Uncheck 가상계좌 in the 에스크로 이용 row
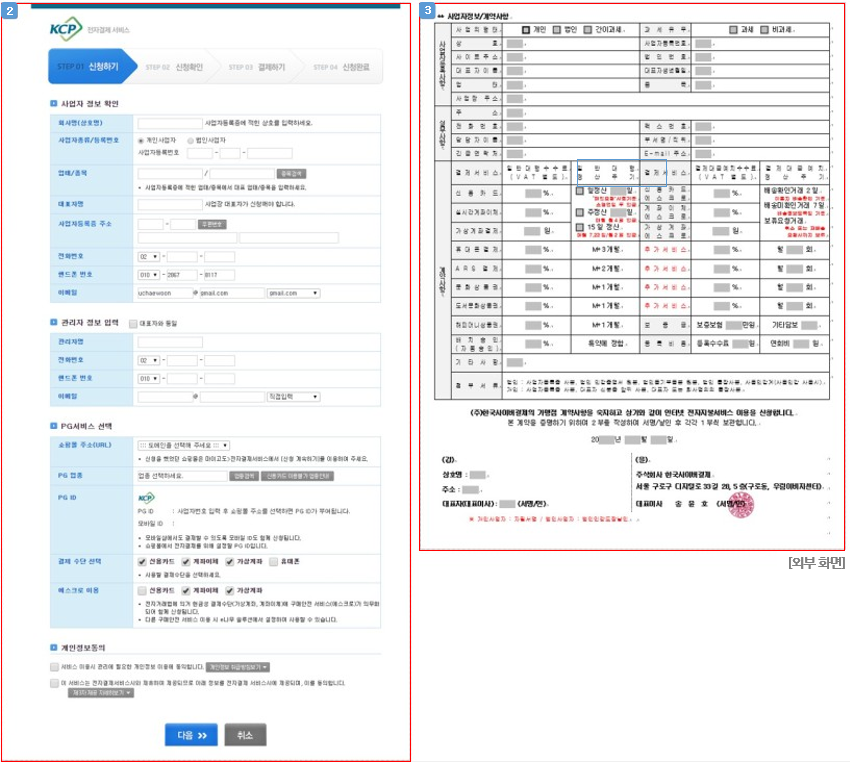Viewport: 850px width, 762px height. pyautogui.click(x=230, y=590)
